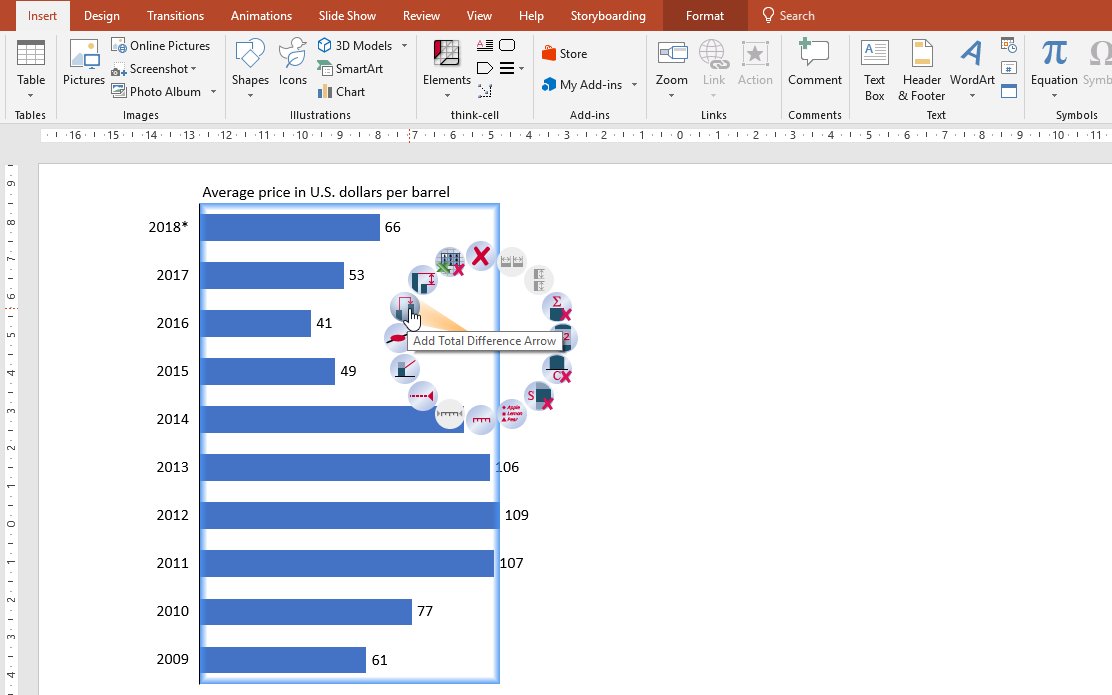
Task: Click the Excel datasheet grid icon in radial menu
Action: [450, 262]
